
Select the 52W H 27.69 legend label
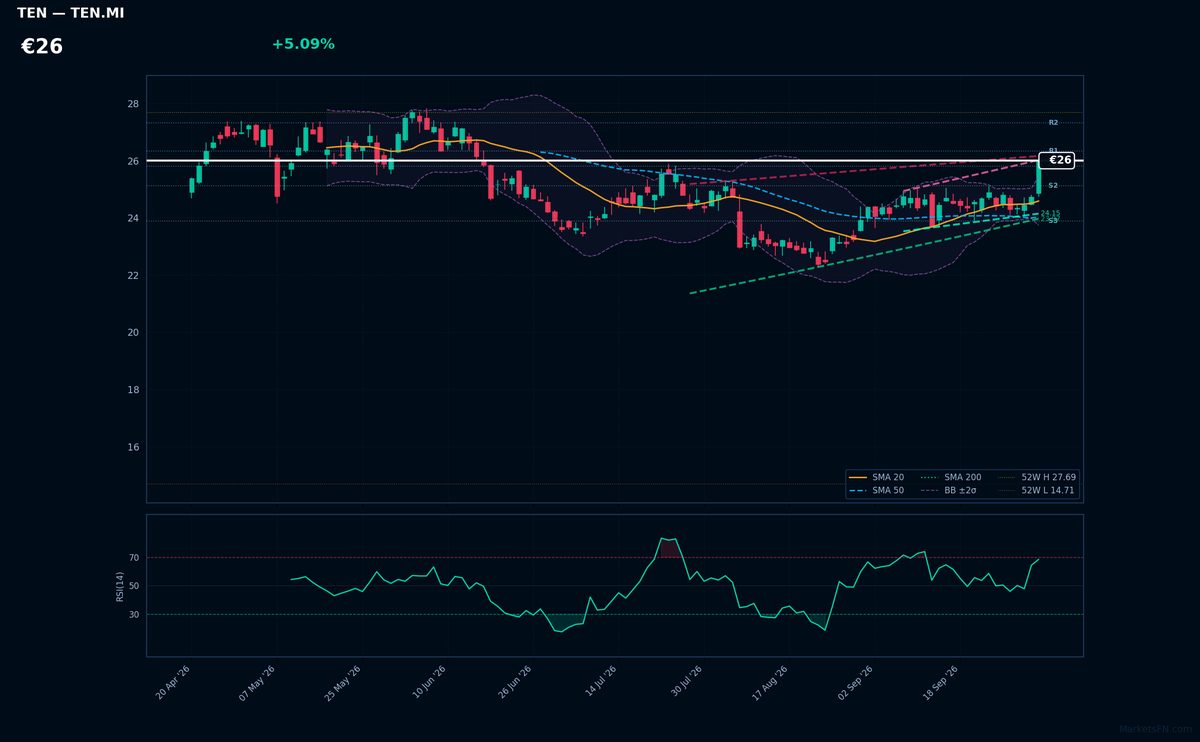point(1036,478)
